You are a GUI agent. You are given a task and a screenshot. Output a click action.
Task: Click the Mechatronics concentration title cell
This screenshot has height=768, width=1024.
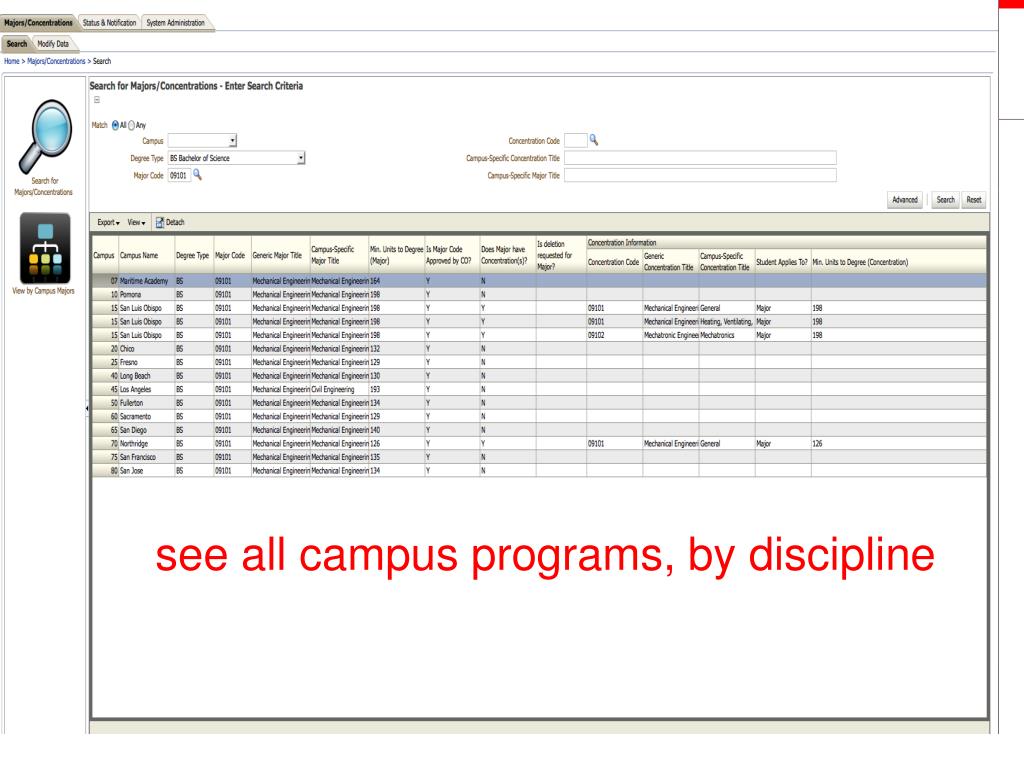tap(727, 335)
